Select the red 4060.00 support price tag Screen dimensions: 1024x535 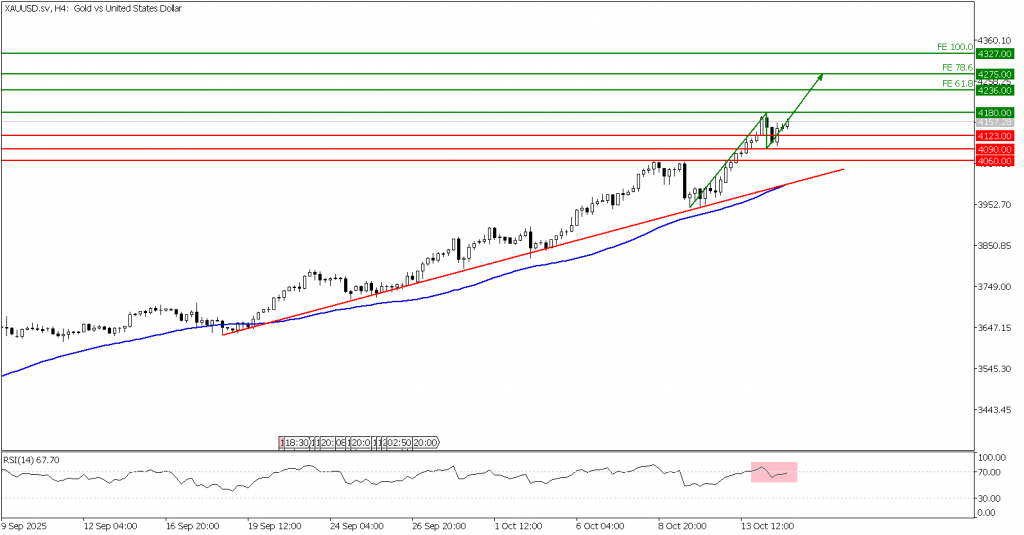(994, 161)
